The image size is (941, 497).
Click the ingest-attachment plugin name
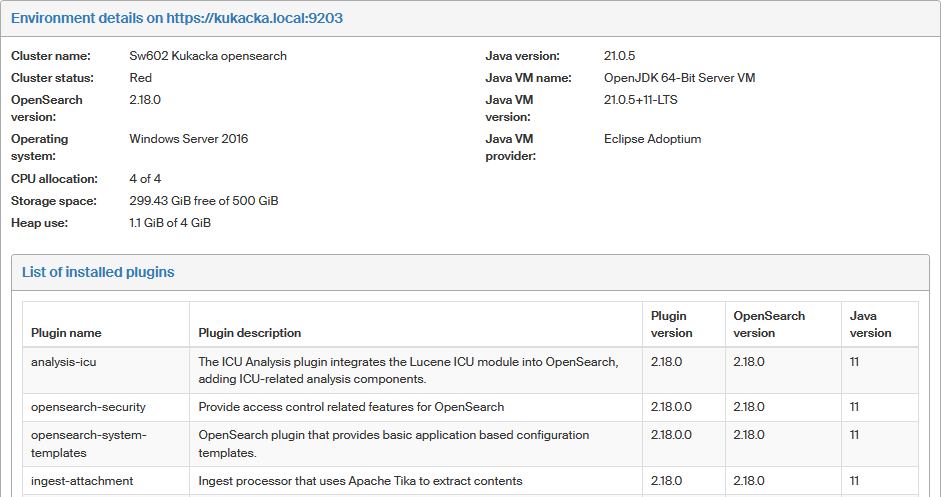pyautogui.click(x=82, y=481)
